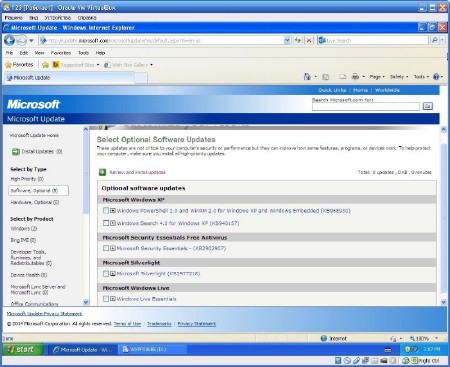This screenshot has height=367, width=450.
Task: Open the Page toolbar menu
Action: click(377, 77)
